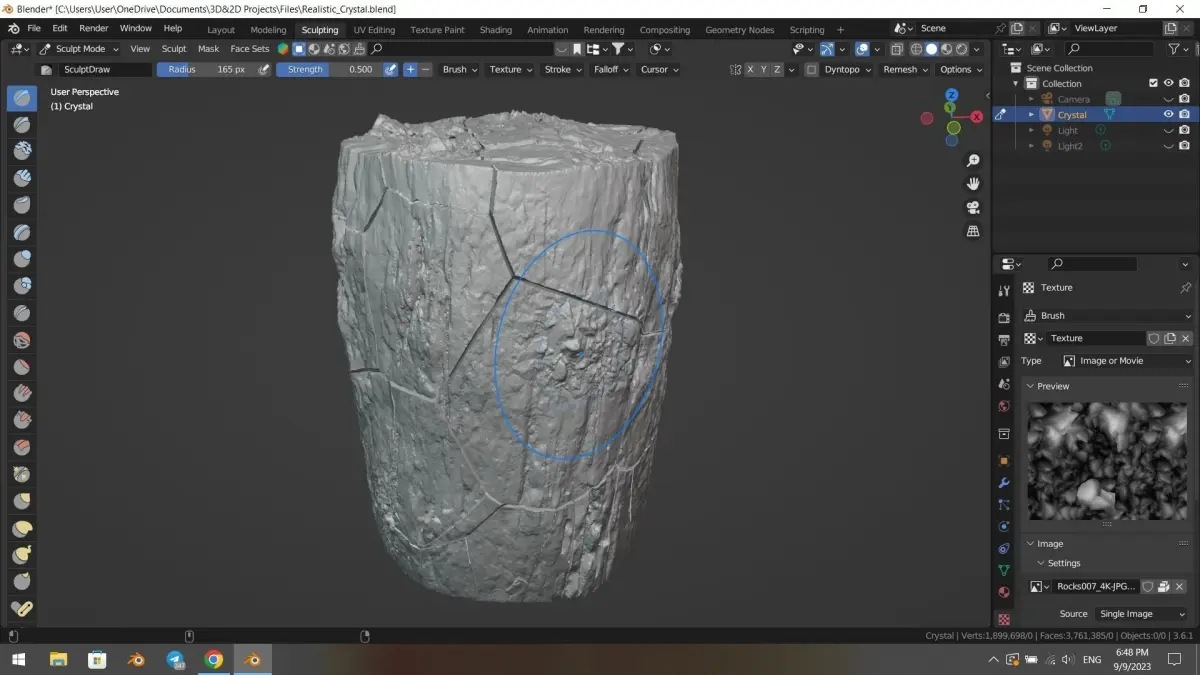Image resolution: width=1200 pixels, height=675 pixels.
Task: Hide the Crystal object via eye icon
Action: (1167, 114)
